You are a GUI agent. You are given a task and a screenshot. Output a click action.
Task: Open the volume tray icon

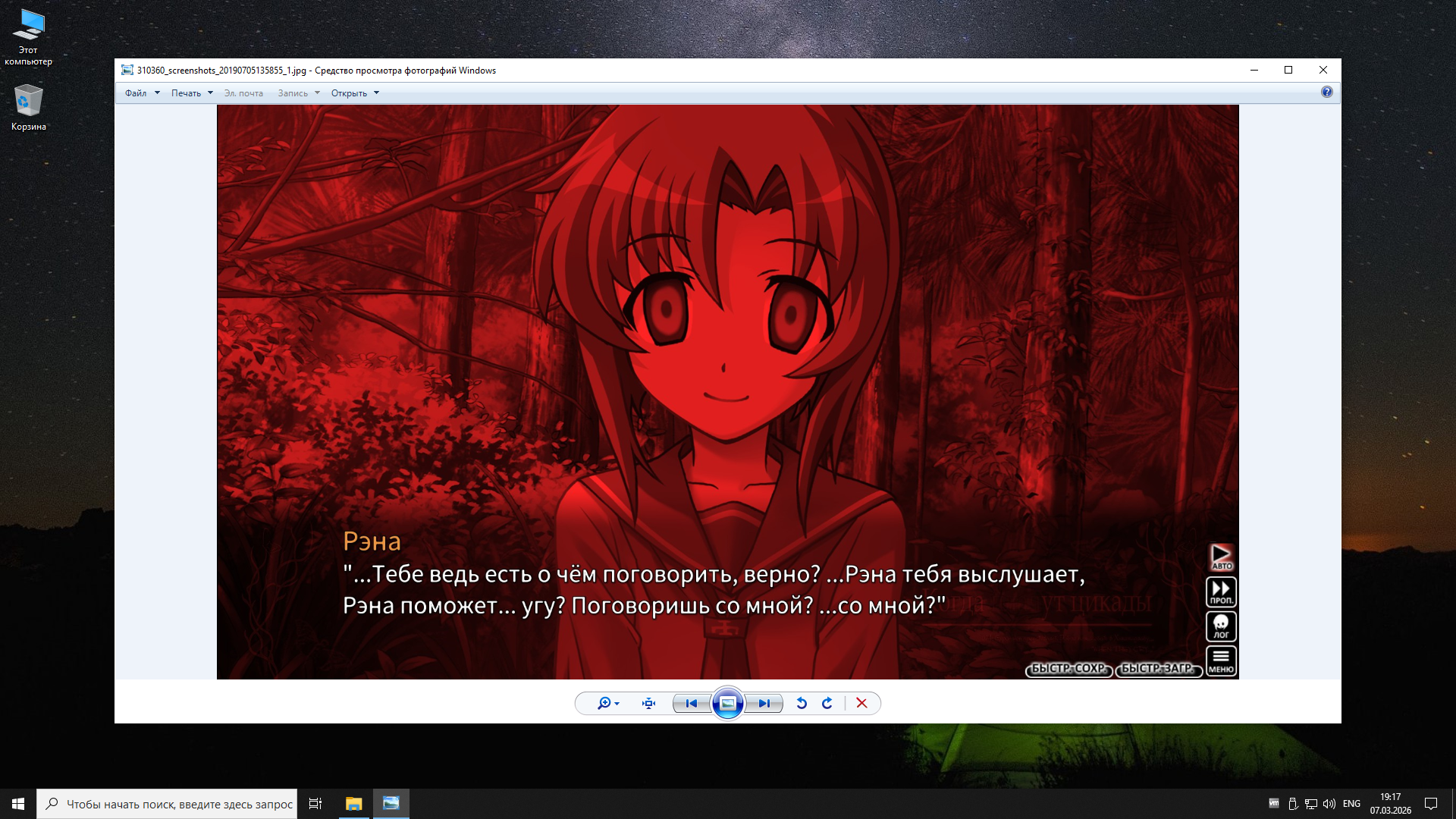click(x=1329, y=804)
